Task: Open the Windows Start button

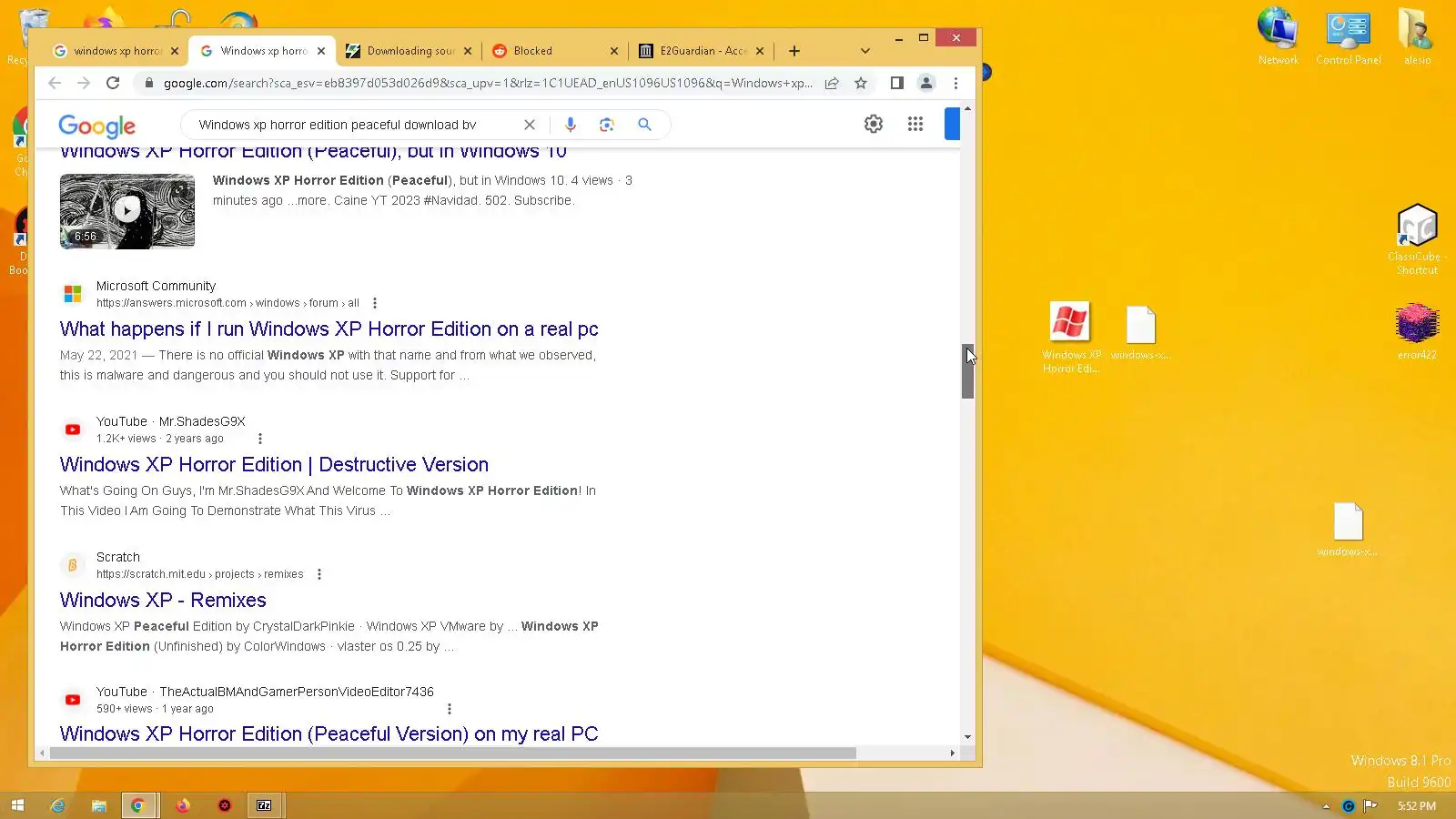Action: (x=17, y=805)
